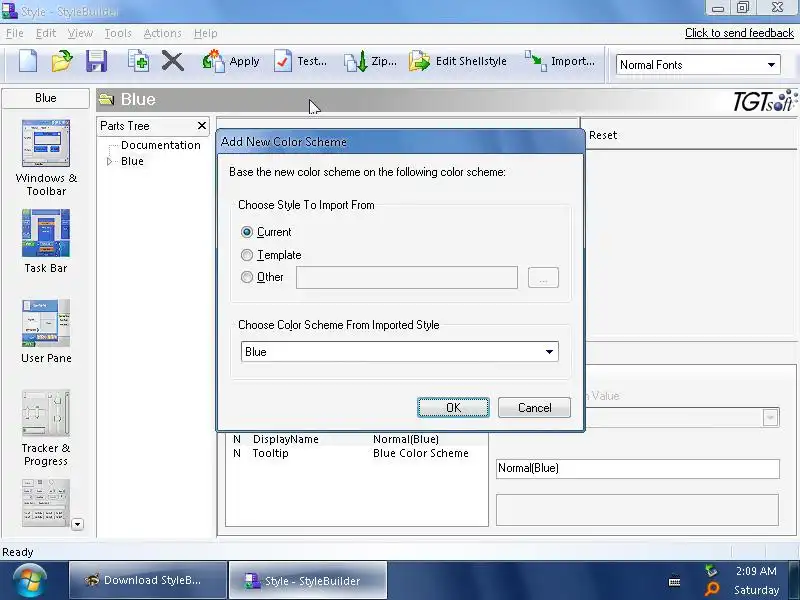Select Documentation in Parts Tree
800x600 pixels.
click(x=160, y=145)
